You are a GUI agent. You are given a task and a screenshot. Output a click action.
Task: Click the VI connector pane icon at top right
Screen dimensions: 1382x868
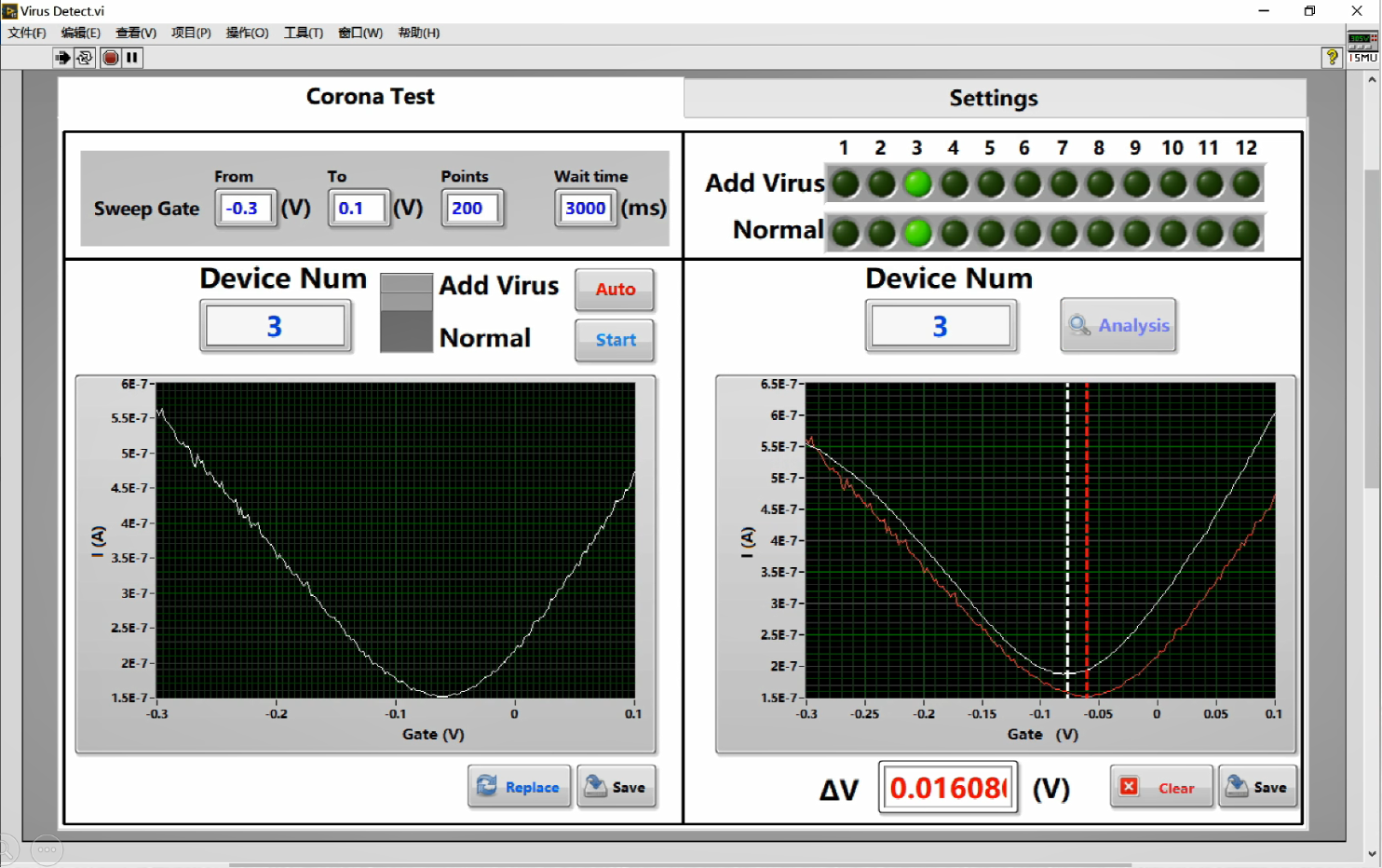(1362, 47)
